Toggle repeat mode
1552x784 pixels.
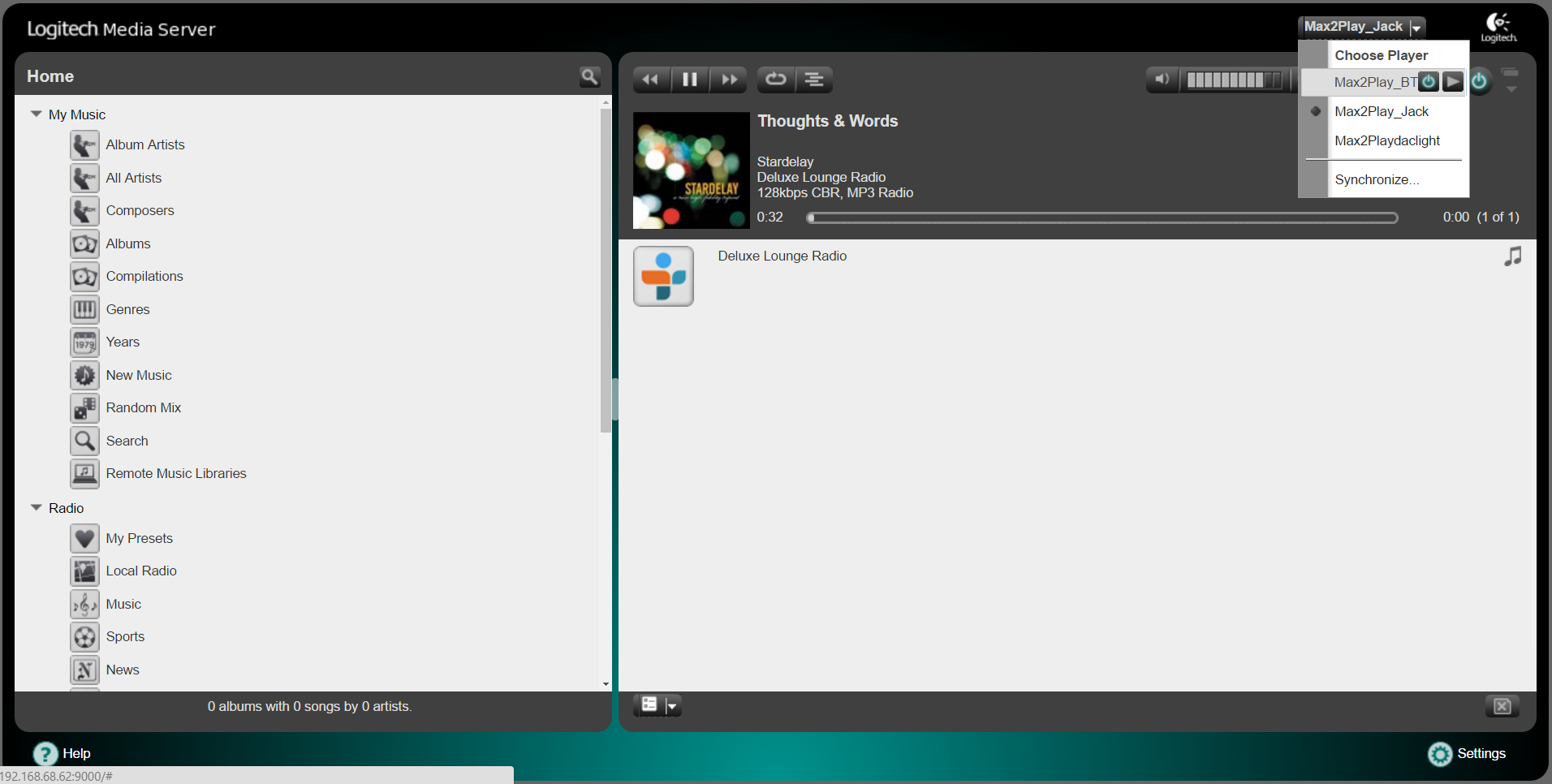776,80
